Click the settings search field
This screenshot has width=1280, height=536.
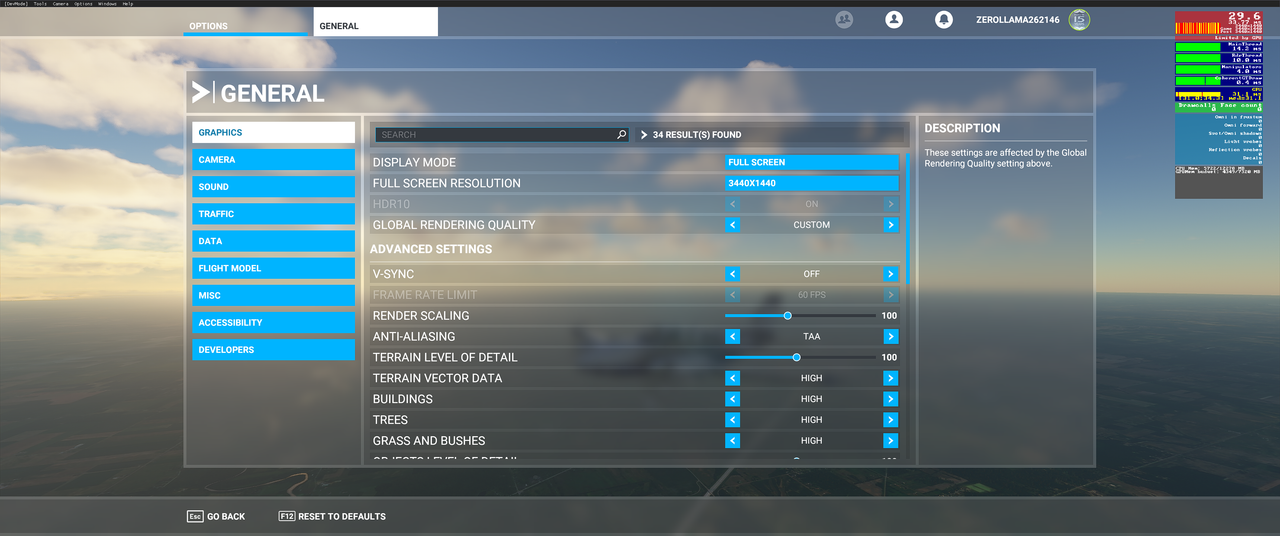point(502,134)
